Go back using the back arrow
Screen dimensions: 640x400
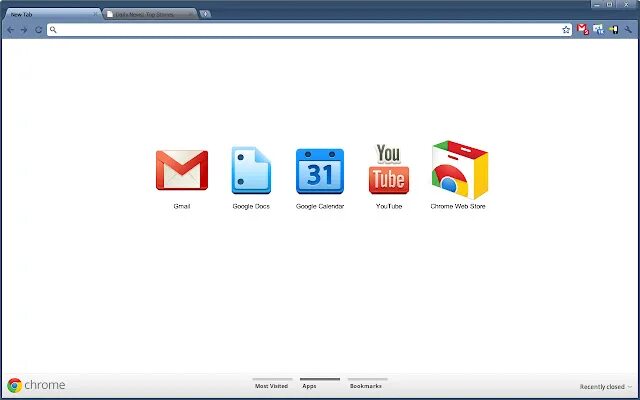[11, 30]
